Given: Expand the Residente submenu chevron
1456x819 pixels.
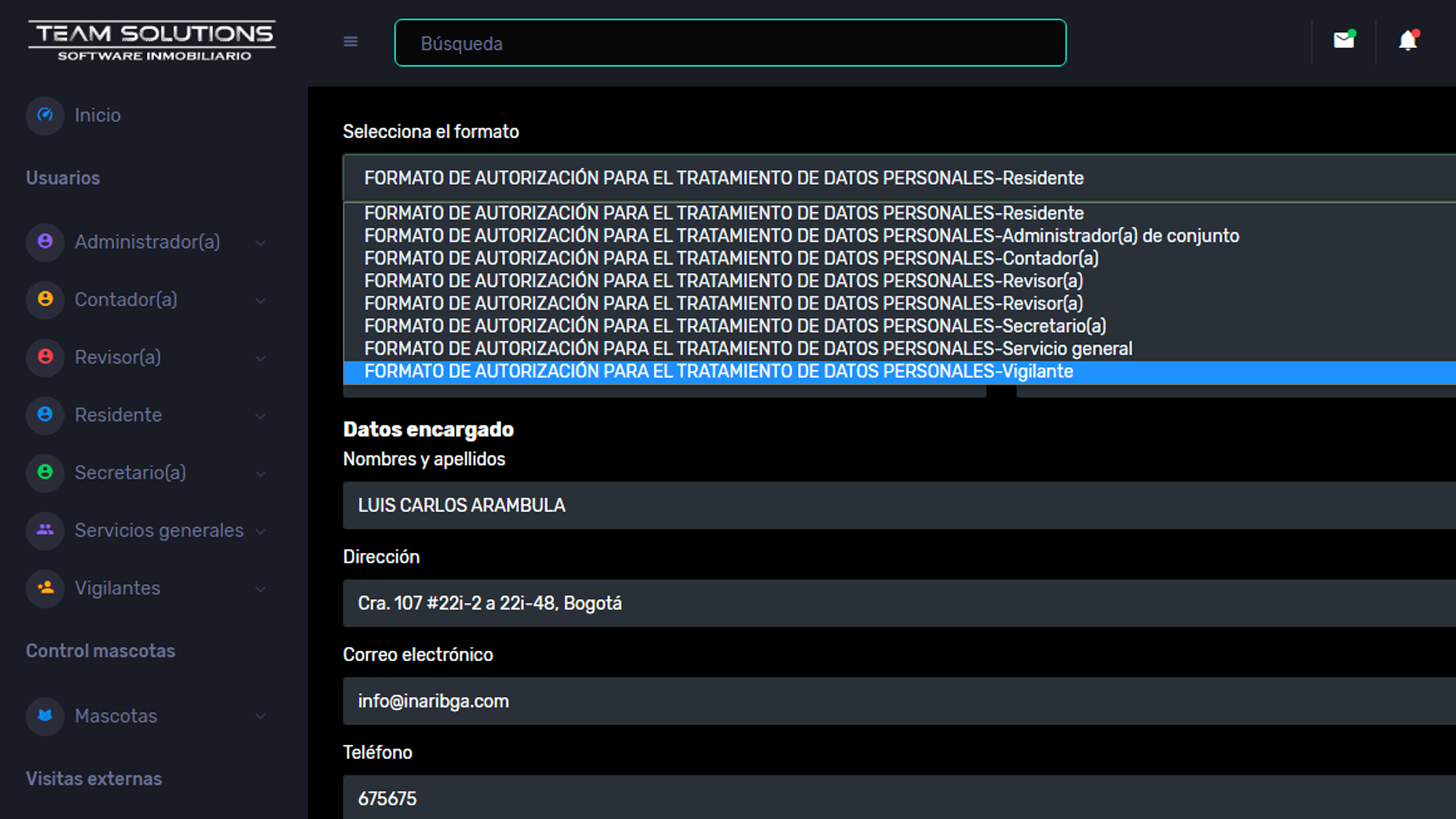Looking at the screenshot, I should click(x=260, y=416).
